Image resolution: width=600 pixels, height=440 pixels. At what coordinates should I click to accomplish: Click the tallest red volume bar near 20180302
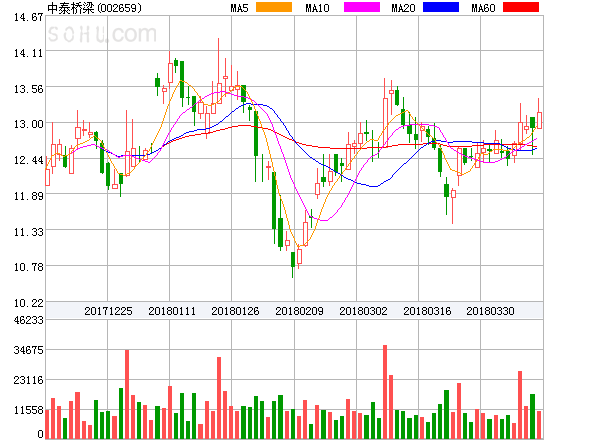tap(385, 392)
